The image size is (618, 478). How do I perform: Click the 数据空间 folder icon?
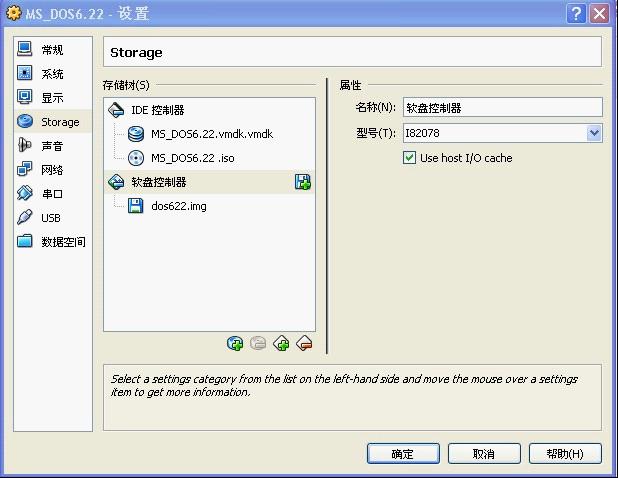(x=24, y=241)
